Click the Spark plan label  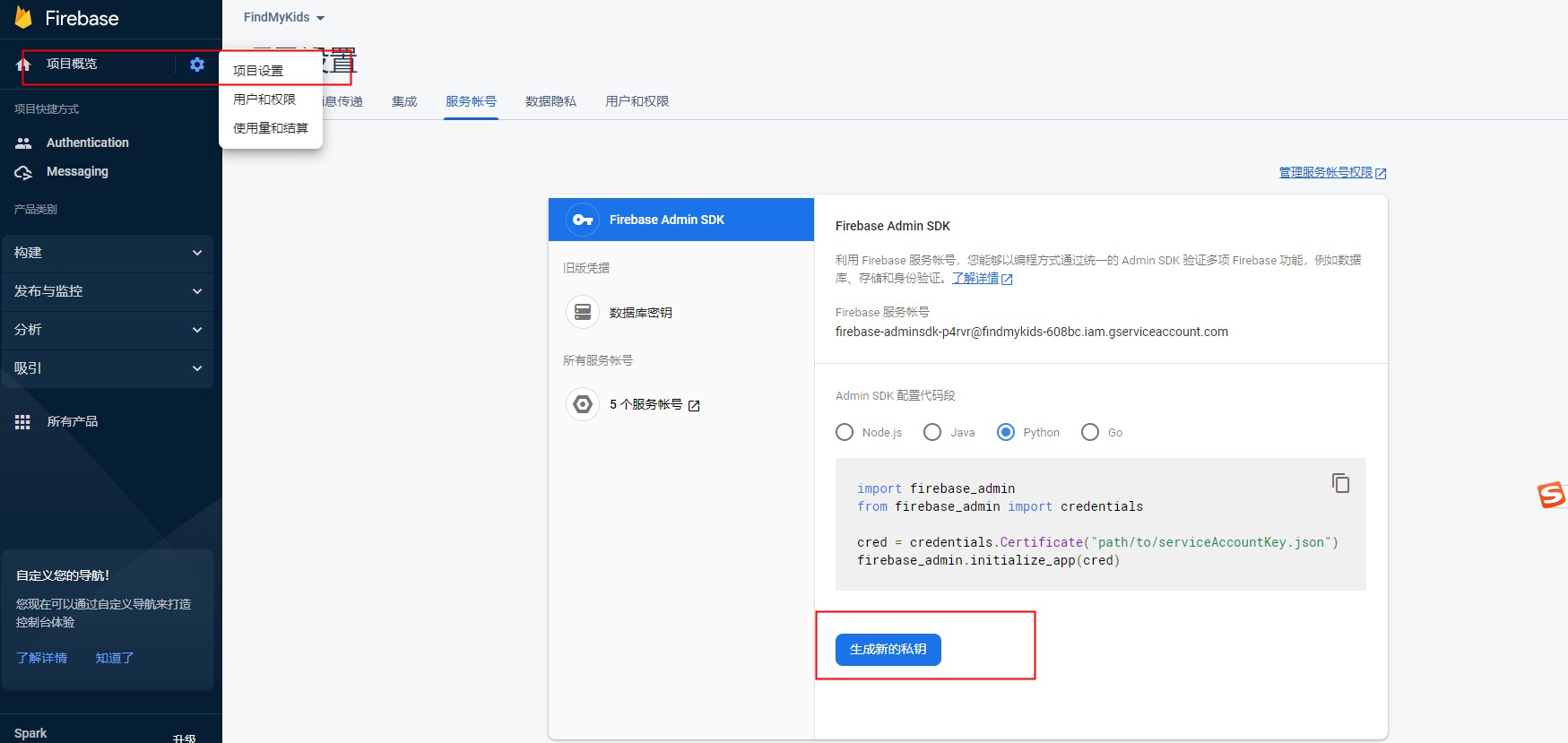point(30,733)
